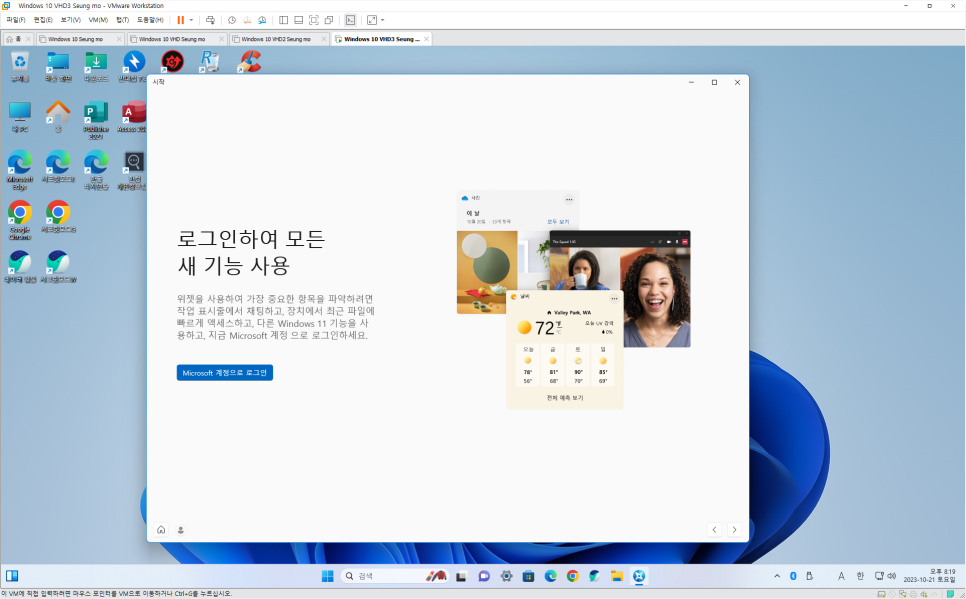This screenshot has height=599, width=966.
Task: Go to the previous page arrow in the 시작 window
Action: click(x=715, y=529)
